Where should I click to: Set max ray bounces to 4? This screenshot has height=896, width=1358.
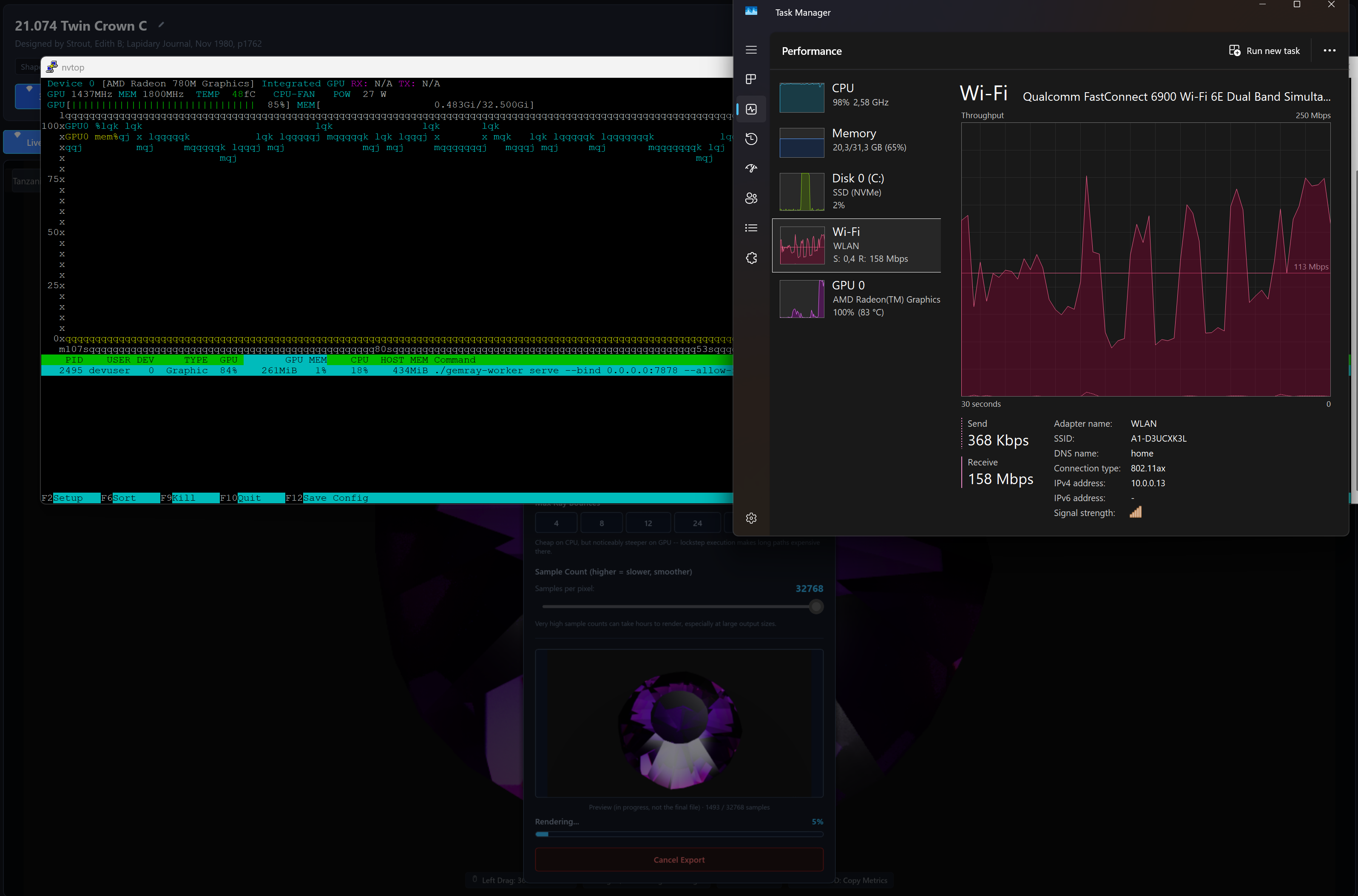click(556, 523)
